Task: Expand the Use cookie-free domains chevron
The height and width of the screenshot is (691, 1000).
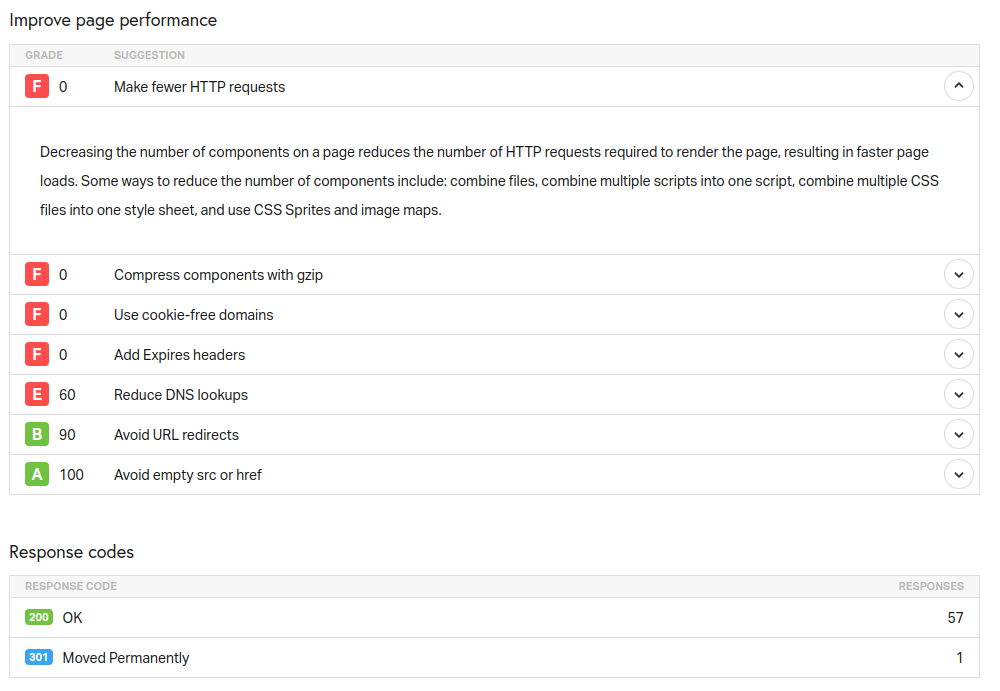Action: coord(958,315)
